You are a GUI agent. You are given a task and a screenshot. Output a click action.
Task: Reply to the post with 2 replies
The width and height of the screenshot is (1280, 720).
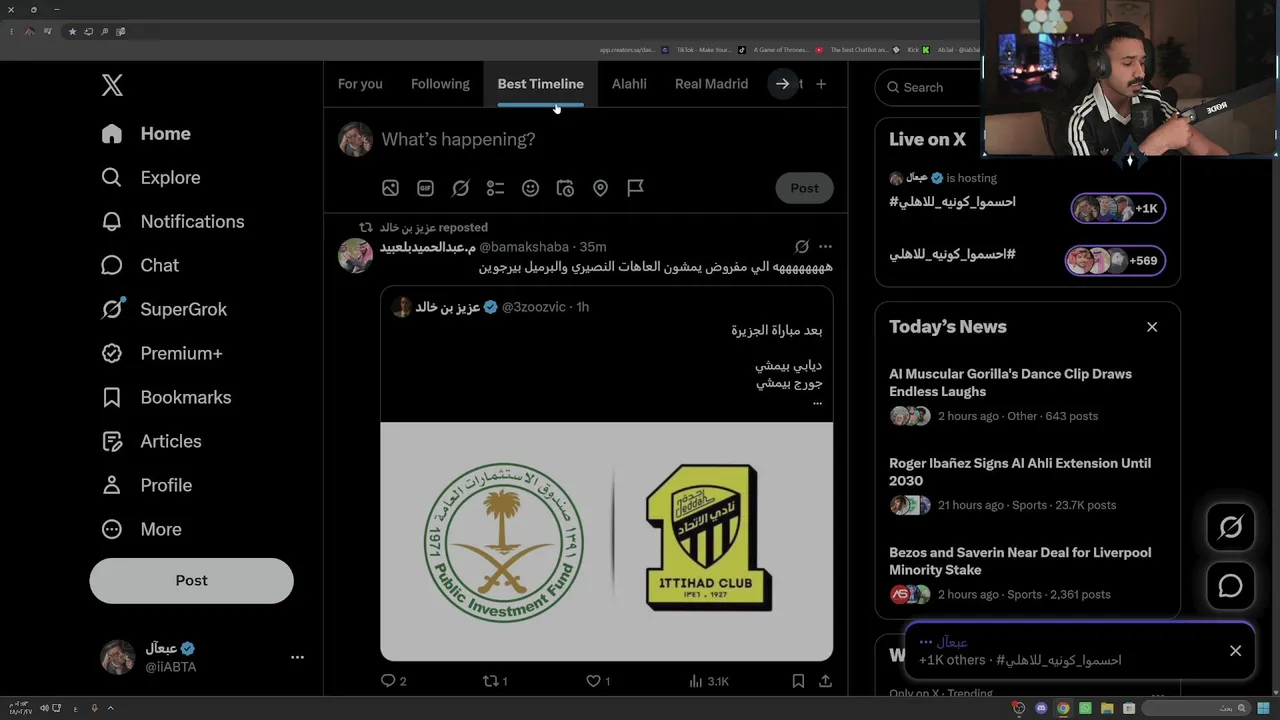point(394,681)
